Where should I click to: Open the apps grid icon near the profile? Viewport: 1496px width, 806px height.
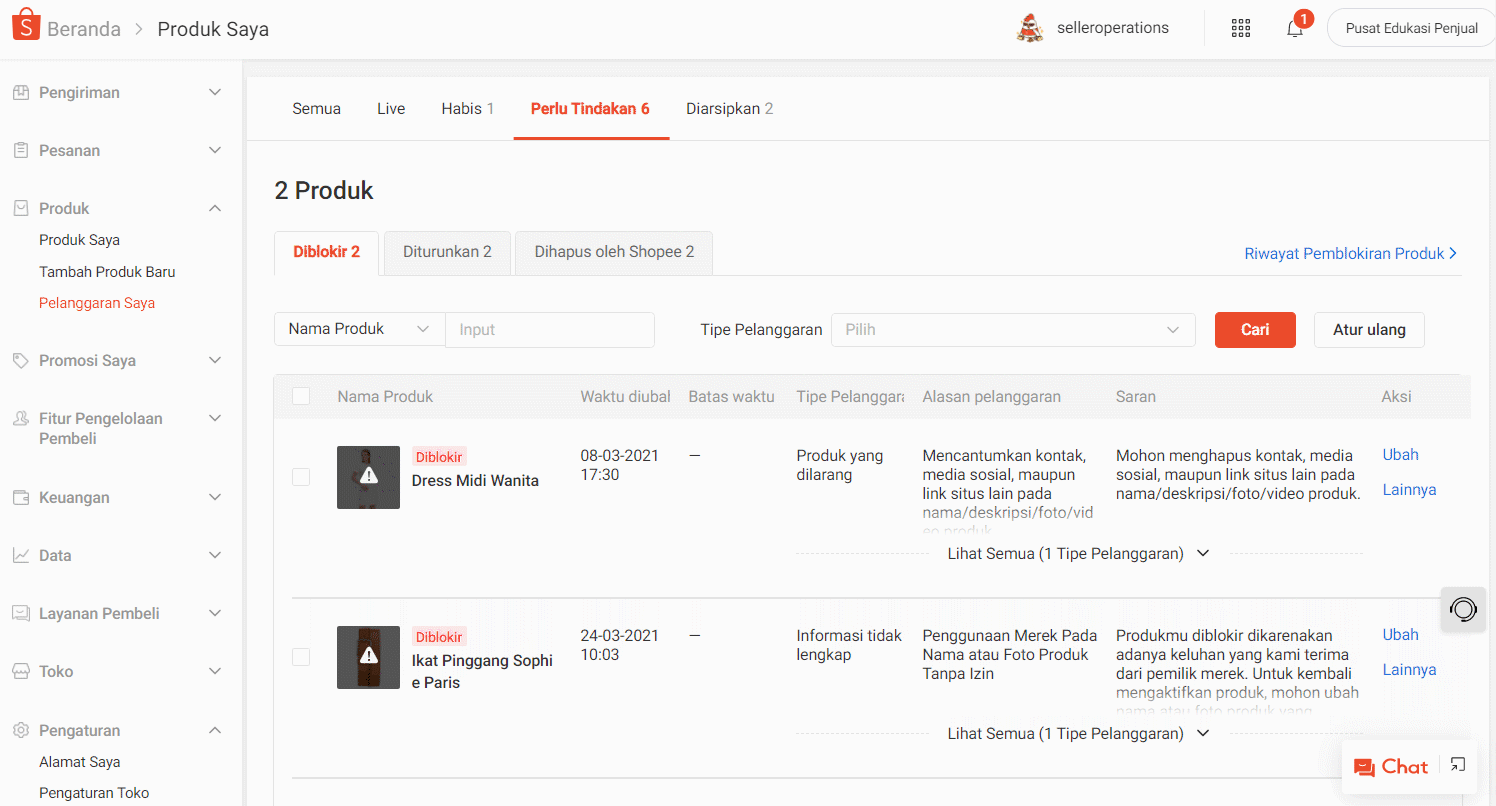[x=1240, y=27]
